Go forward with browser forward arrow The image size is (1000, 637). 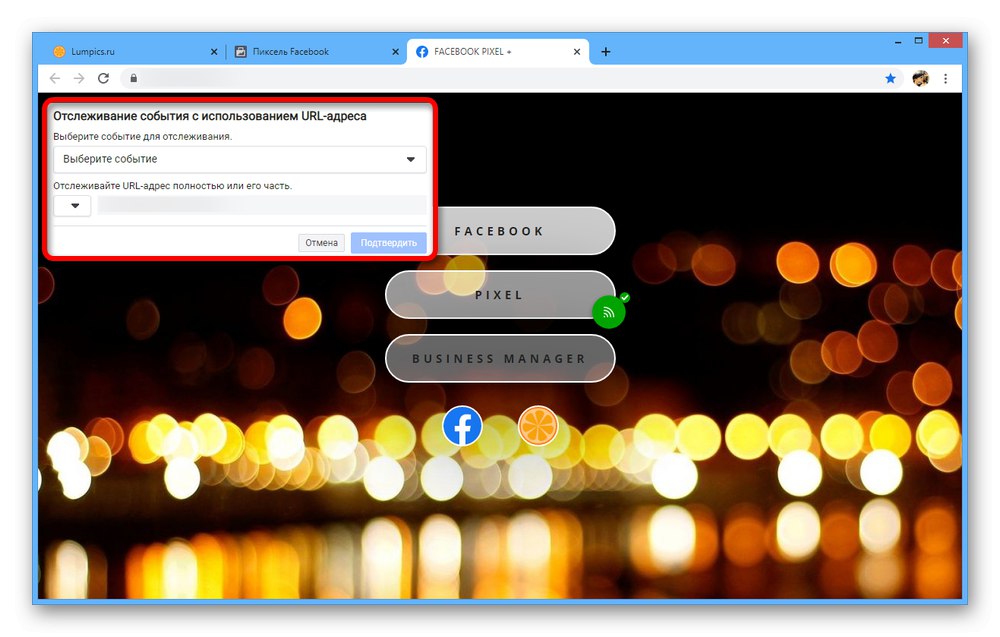click(x=79, y=78)
